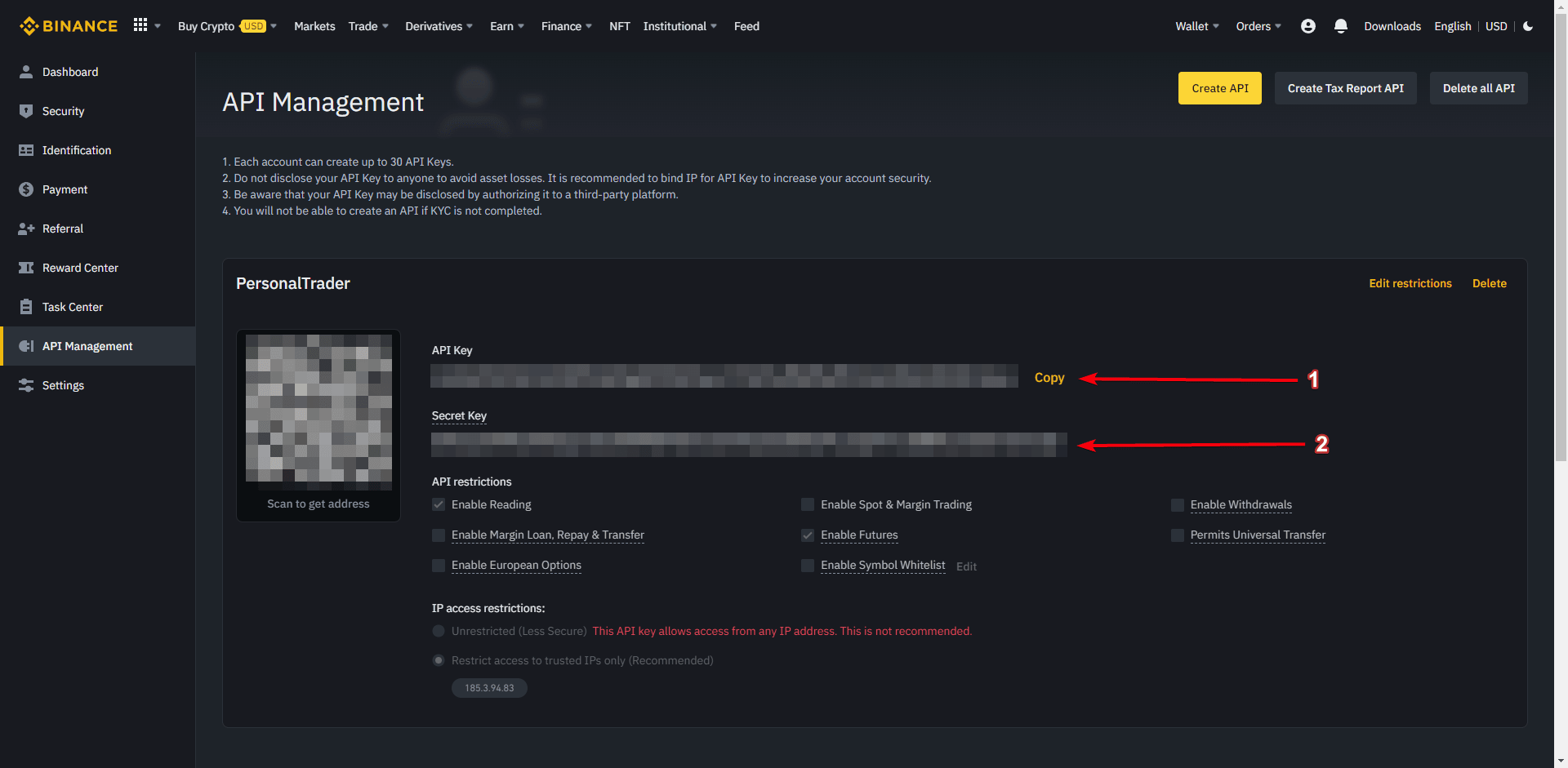Select Unrestricted (Less Secure) radio option

(x=439, y=631)
